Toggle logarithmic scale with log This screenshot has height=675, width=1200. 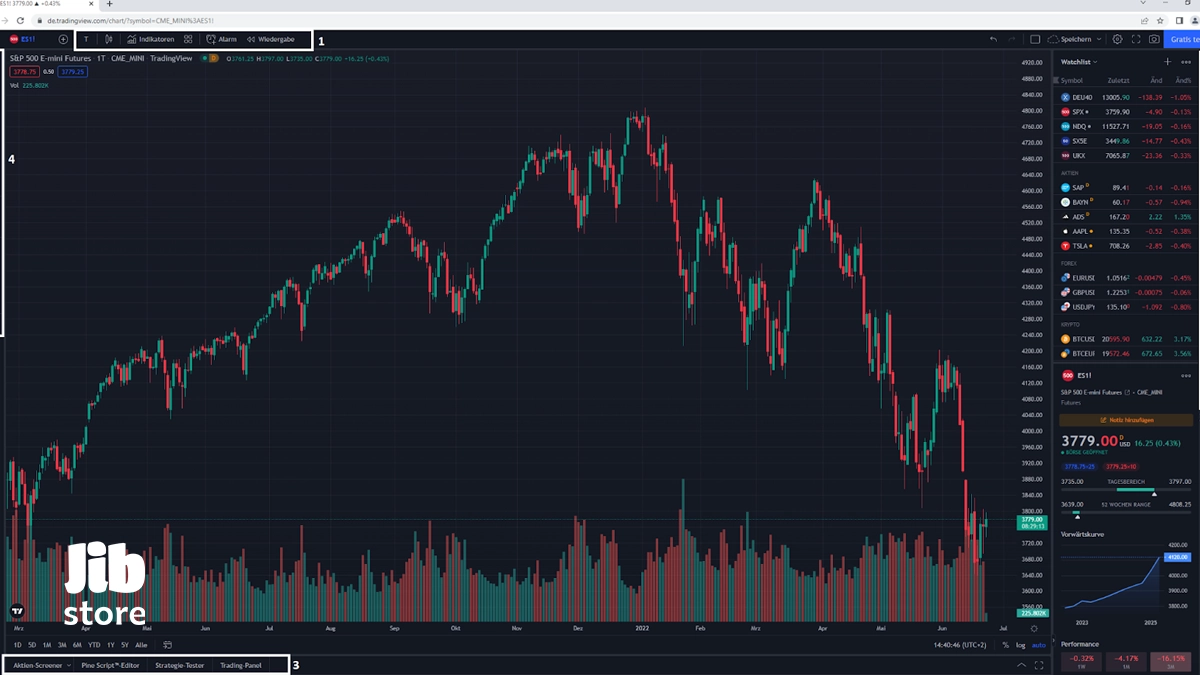1021,645
